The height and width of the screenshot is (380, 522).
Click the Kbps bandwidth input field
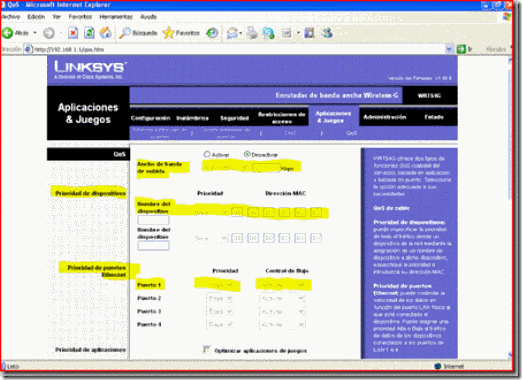(266, 168)
